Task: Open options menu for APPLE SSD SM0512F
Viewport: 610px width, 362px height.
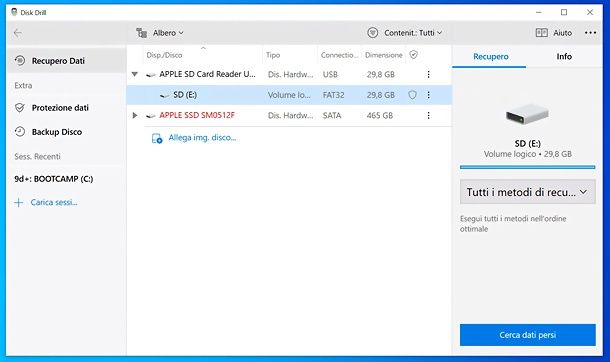Action: 428,115
